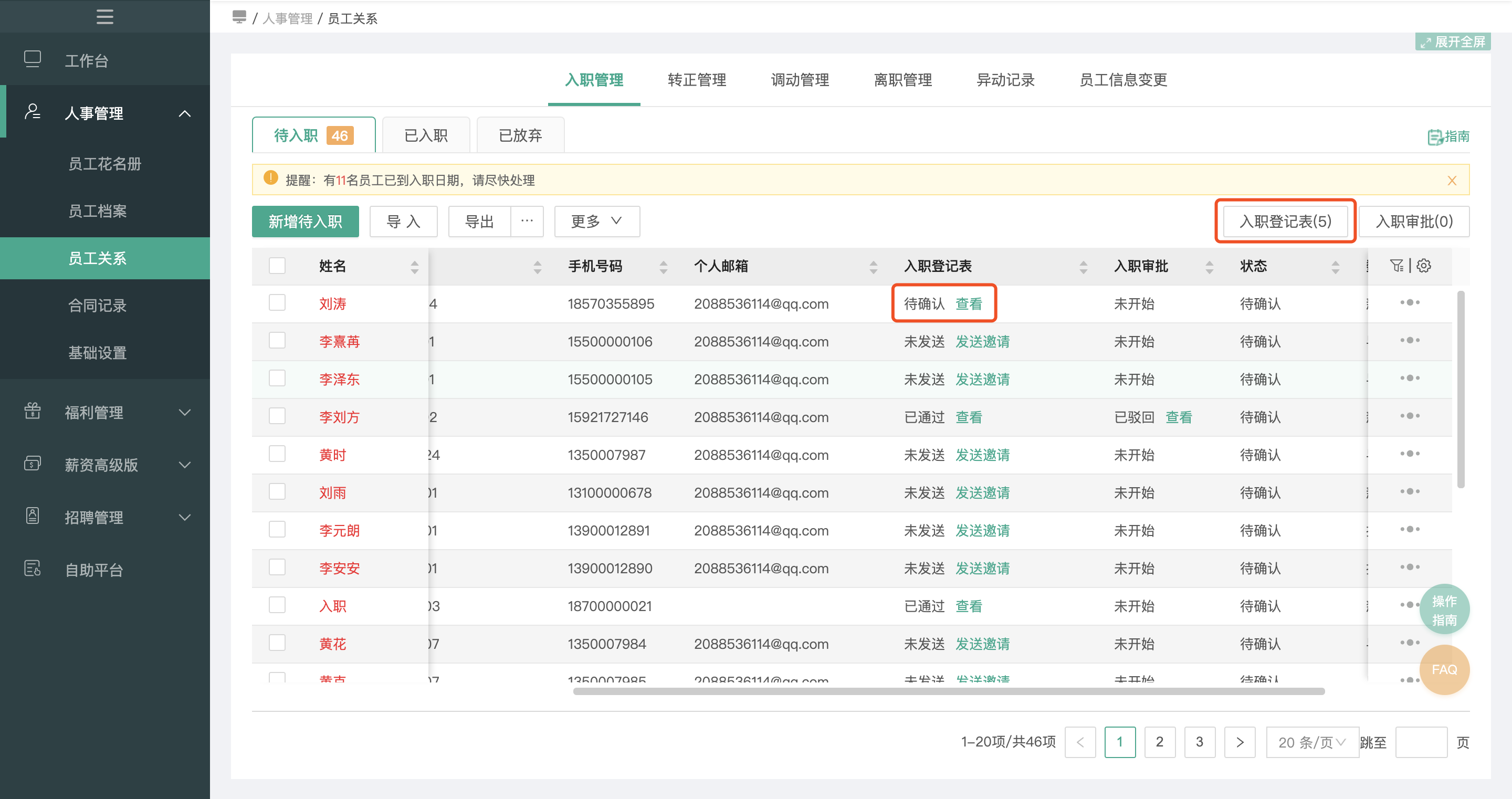This screenshot has width=1512, height=799.
Task: Open more actions for 刘涛 row
Action: point(1409,302)
